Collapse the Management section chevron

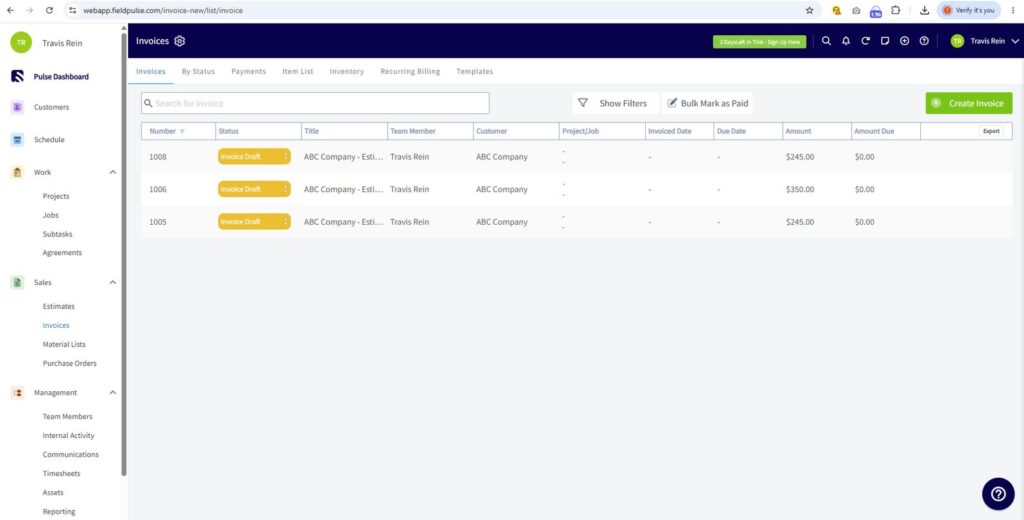coord(112,393)
